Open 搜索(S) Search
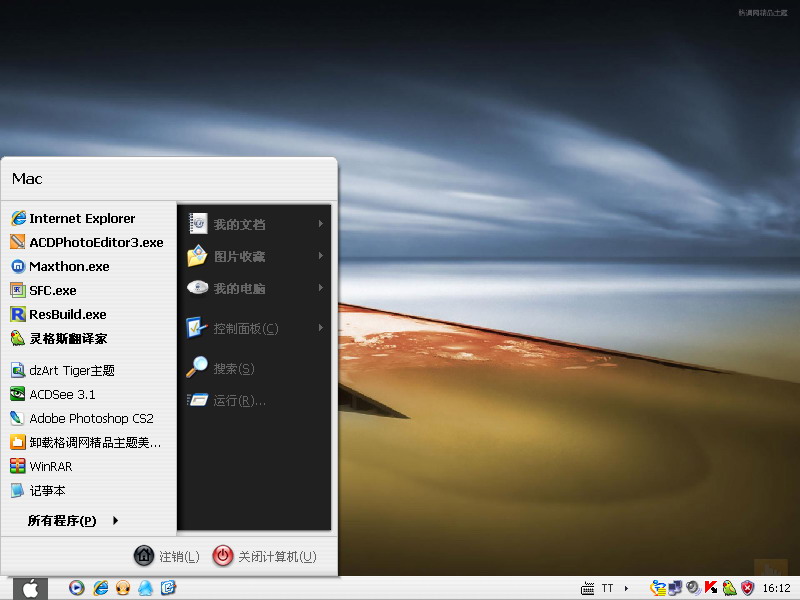800x600 pixels. click(x=255, y=368)
